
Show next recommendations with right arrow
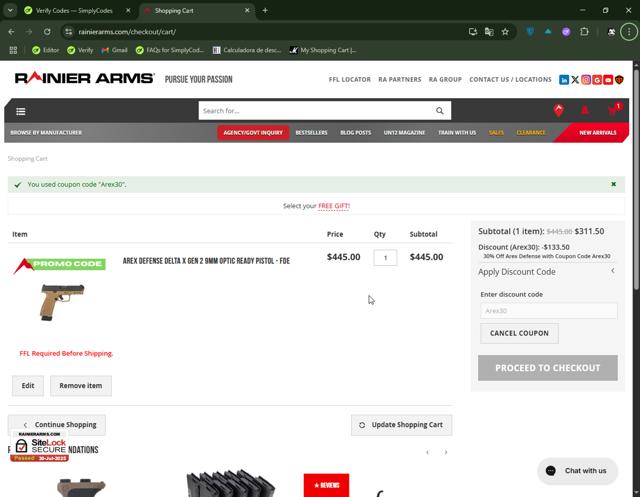coord(446,452)
